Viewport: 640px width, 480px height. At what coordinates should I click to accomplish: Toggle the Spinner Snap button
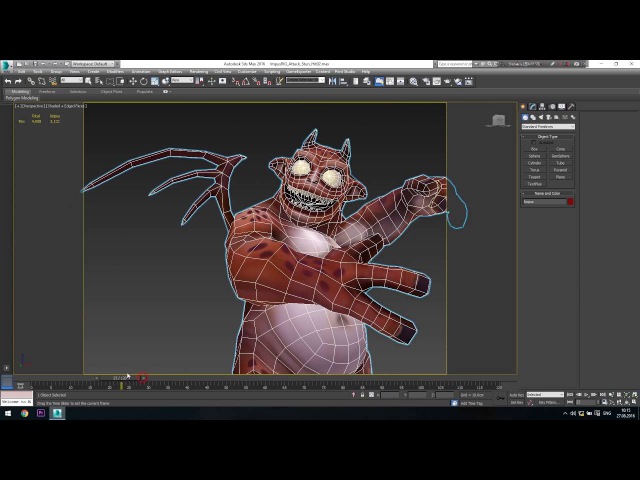pyautogui.click(x=267, y=82)
